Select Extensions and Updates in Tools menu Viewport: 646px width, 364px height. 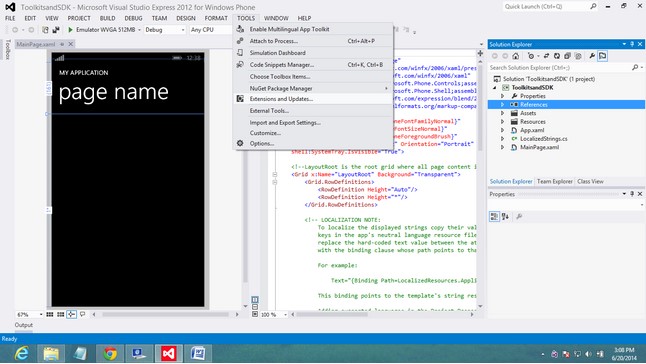pos(313,99)
